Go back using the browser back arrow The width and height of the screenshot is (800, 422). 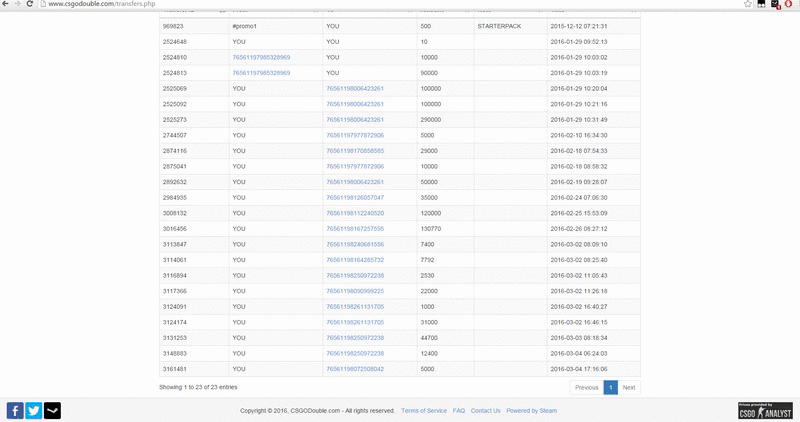(x=5, y=4)
